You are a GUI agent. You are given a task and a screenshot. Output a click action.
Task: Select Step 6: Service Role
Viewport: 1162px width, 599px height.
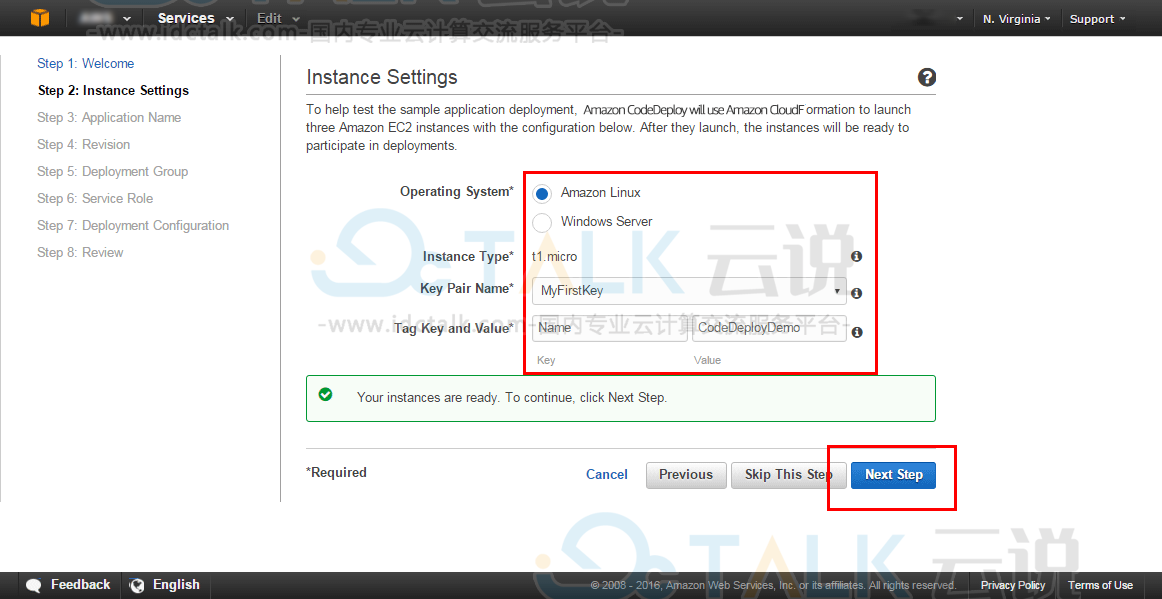[96, 199]
